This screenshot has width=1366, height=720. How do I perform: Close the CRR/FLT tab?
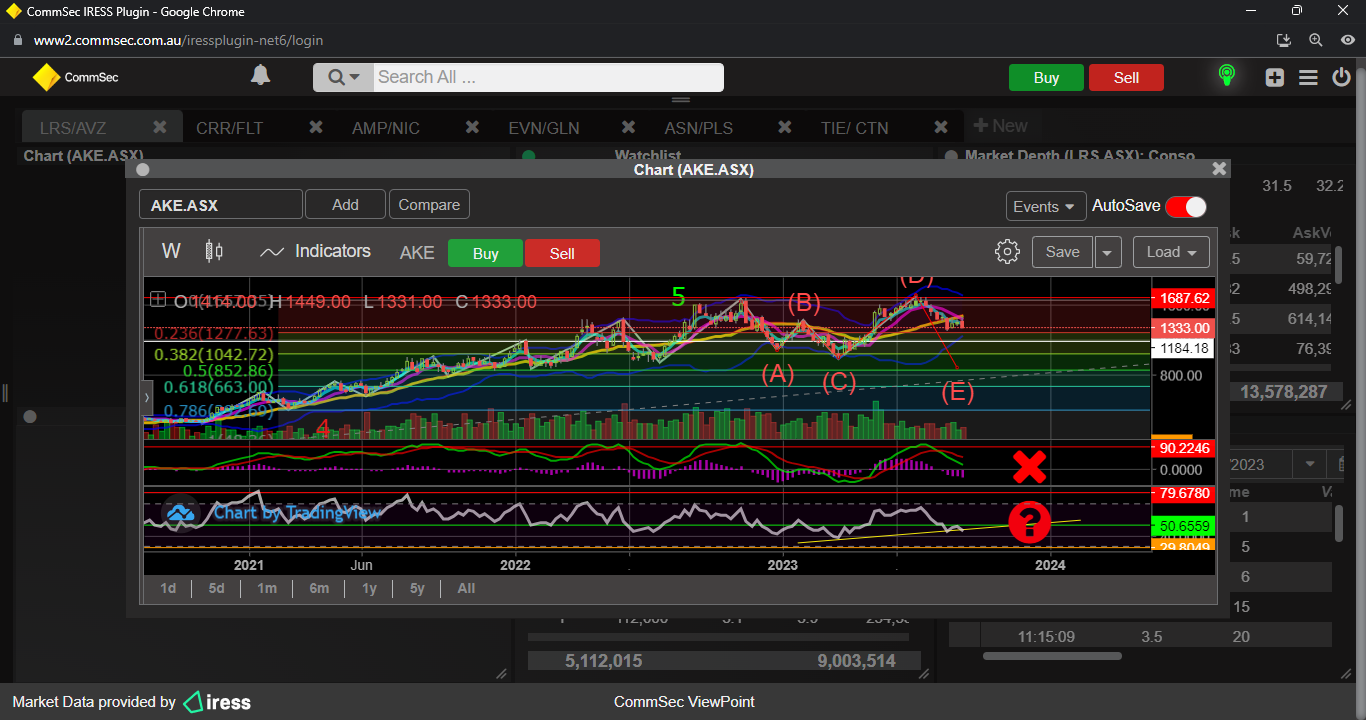coord(316,127)
